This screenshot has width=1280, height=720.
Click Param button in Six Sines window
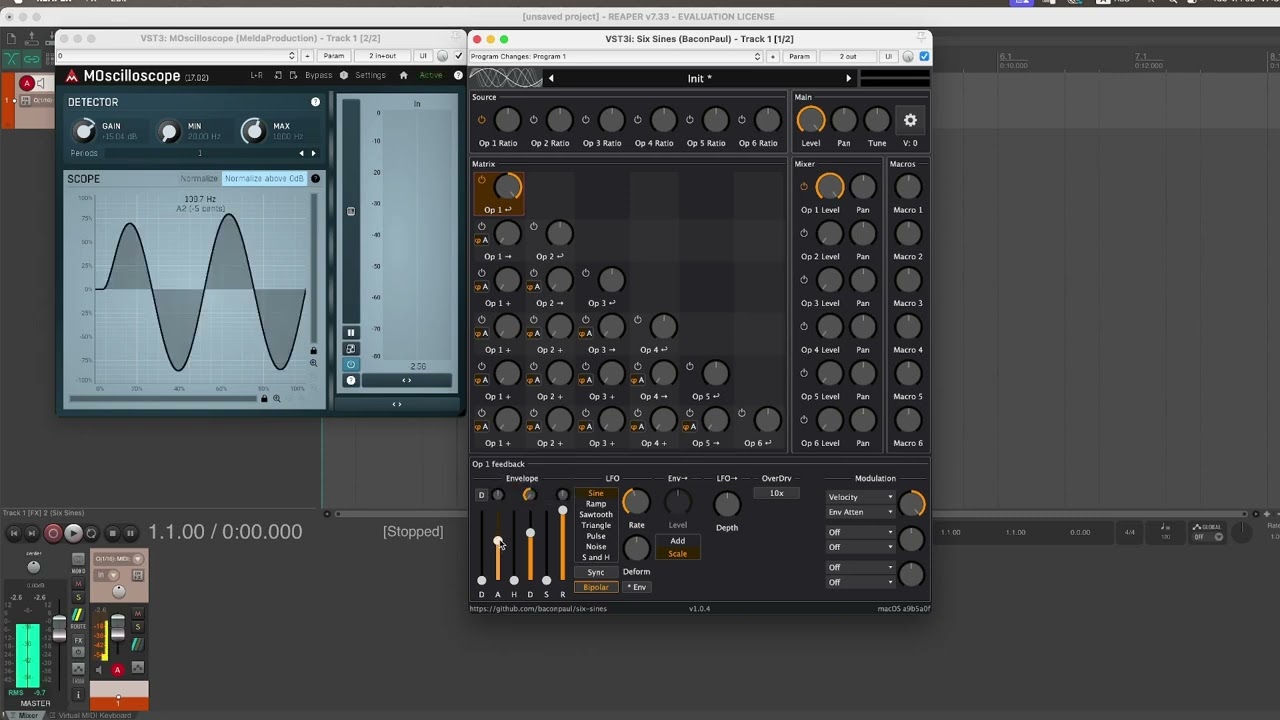799,56
